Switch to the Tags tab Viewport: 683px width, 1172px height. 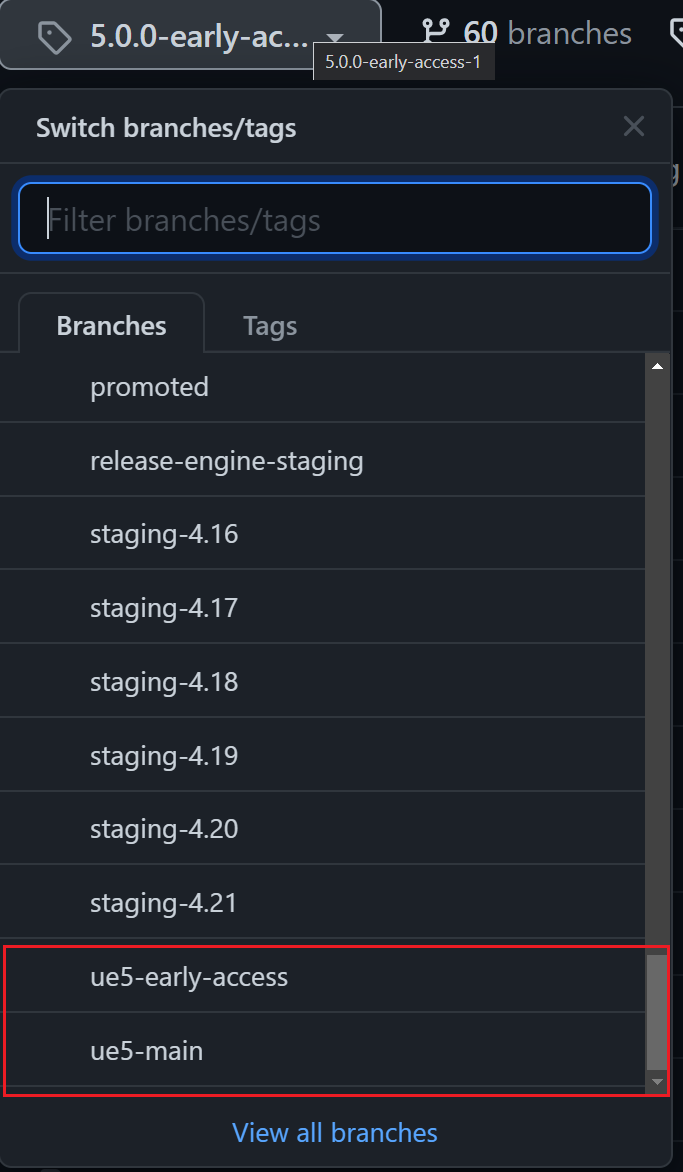[270, 326]
